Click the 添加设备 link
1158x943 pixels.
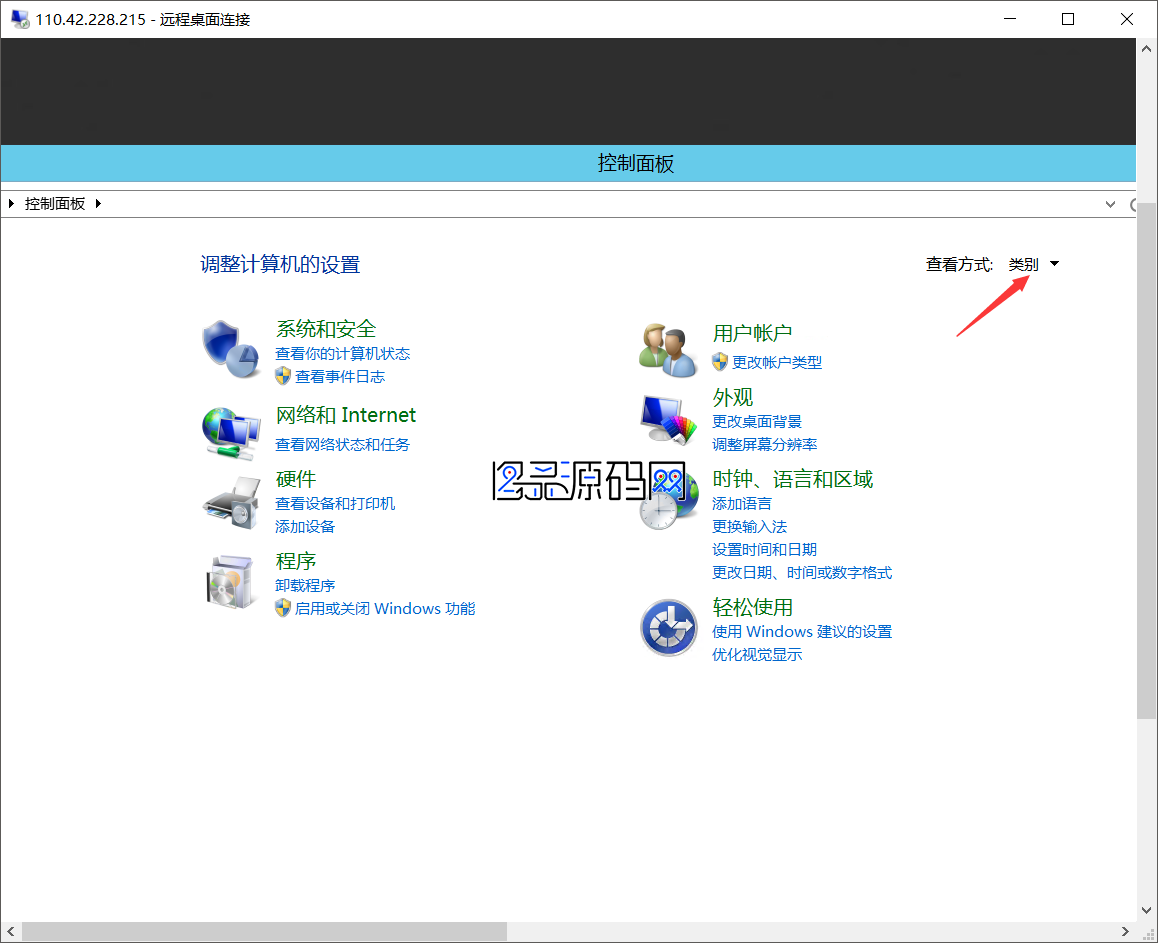point(305,527)
